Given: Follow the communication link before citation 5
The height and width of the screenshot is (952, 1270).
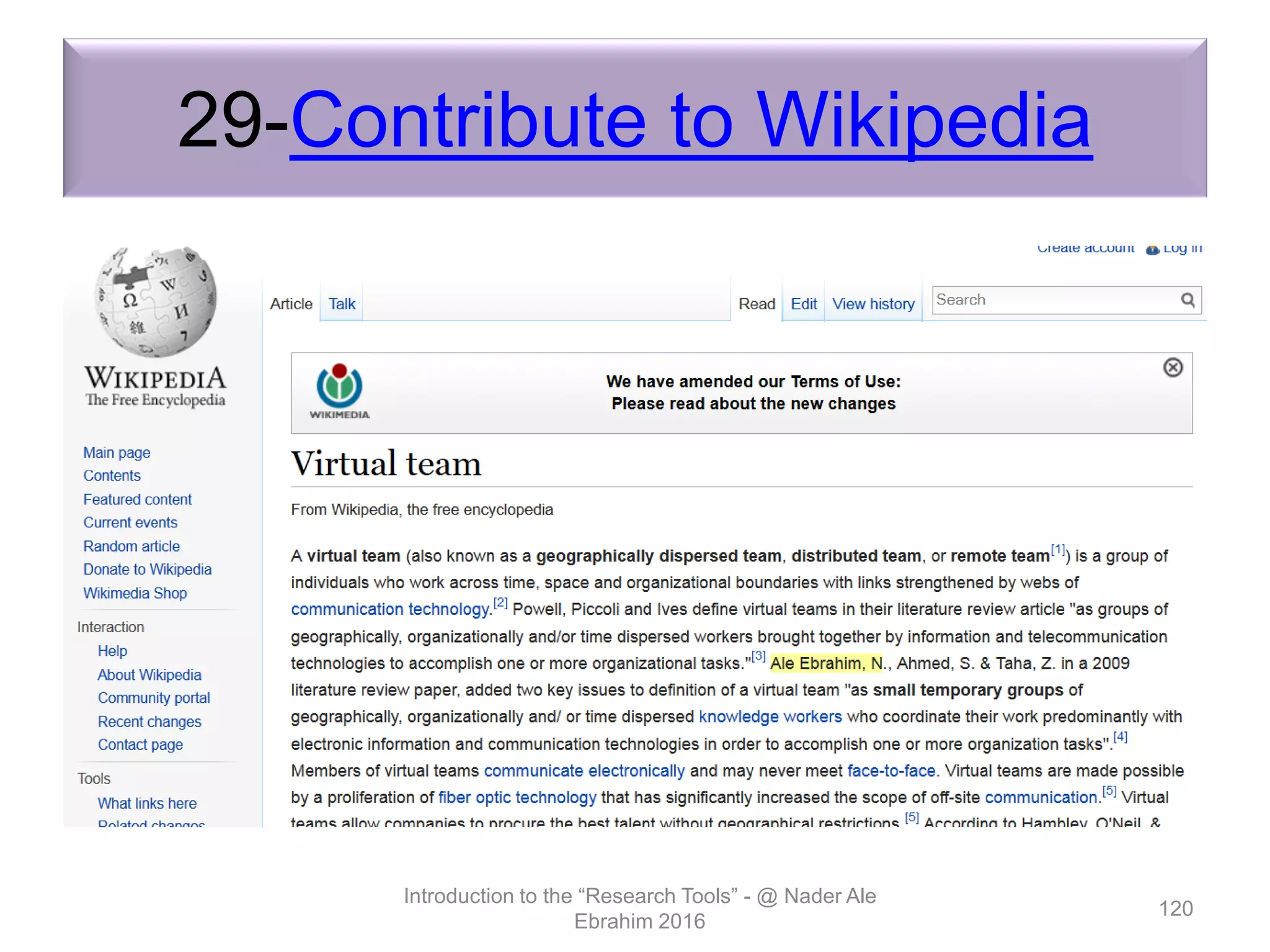Looking at the screenshot, I should (1041, 798).
